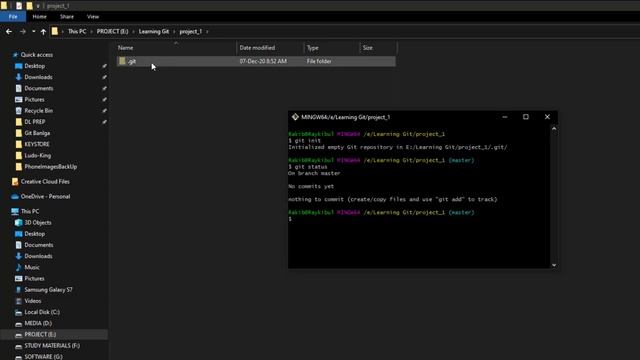Viewport: 640px width, 360px height.
Task: Expand chevron after This PC breadcrumb
Action: (91, 31)
